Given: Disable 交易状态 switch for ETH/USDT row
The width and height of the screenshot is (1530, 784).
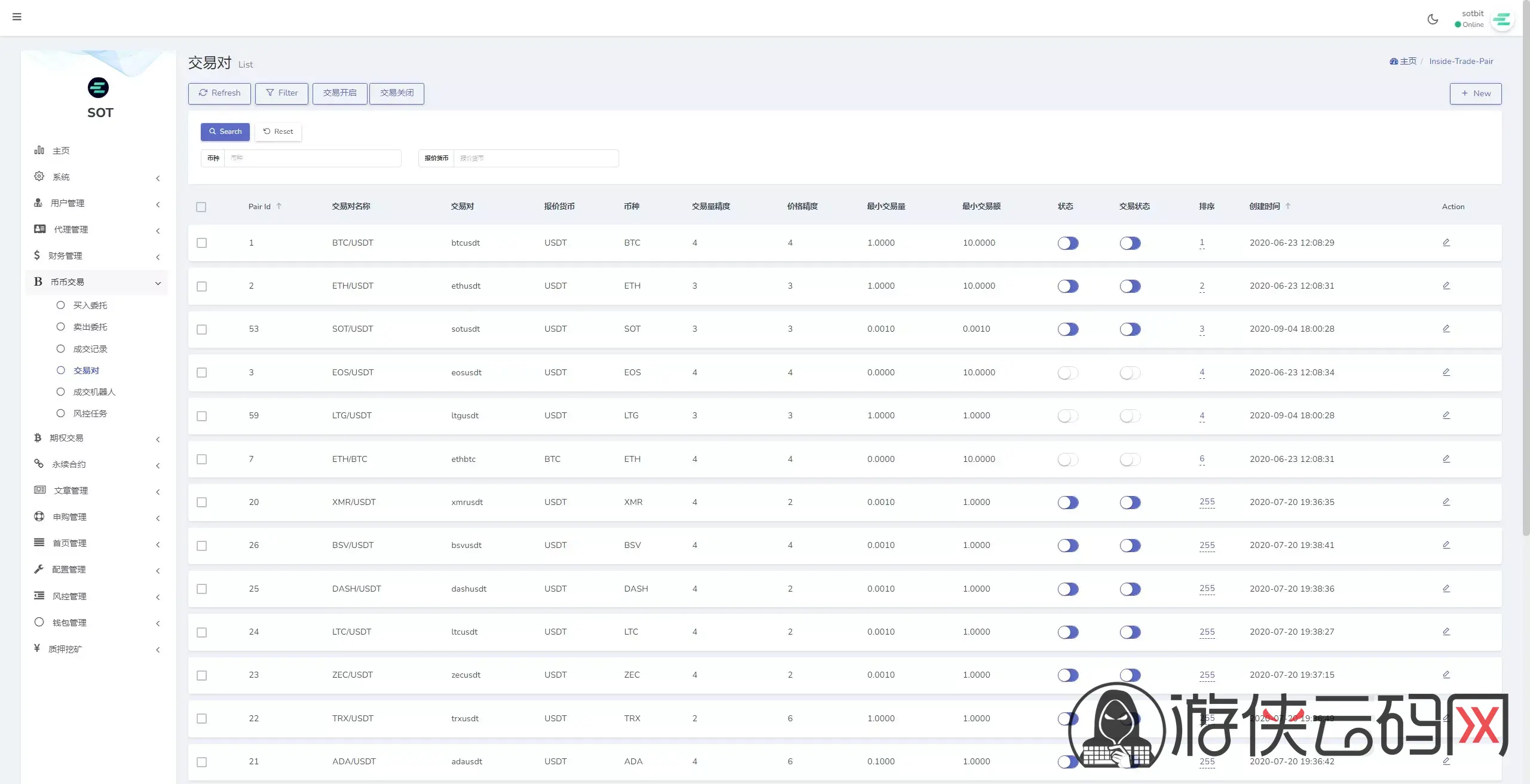Looking at the screenshot, I should tap(1130, 286).
